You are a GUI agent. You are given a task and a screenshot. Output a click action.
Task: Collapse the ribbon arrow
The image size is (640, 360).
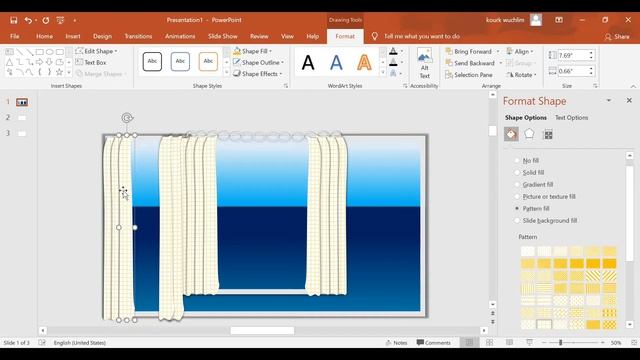(x=633, y=86)
